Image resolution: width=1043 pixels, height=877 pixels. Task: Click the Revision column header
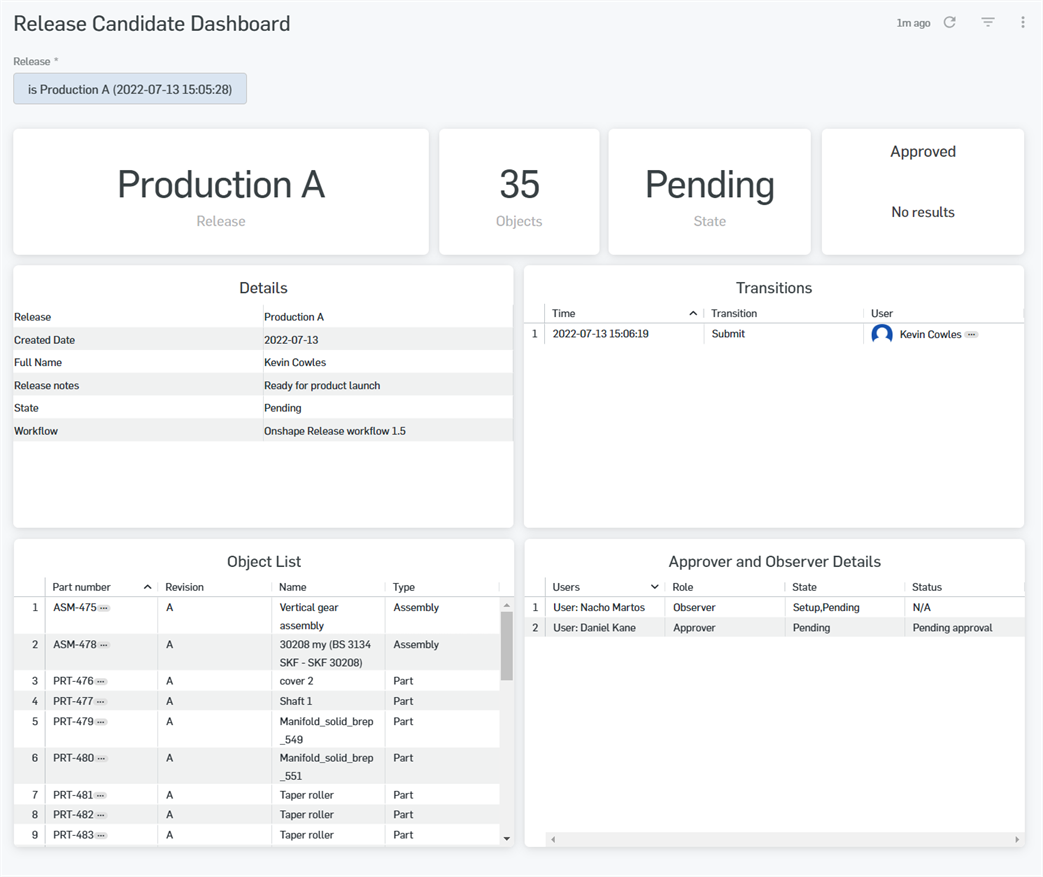pyautogui.click(x=185, y=587)
